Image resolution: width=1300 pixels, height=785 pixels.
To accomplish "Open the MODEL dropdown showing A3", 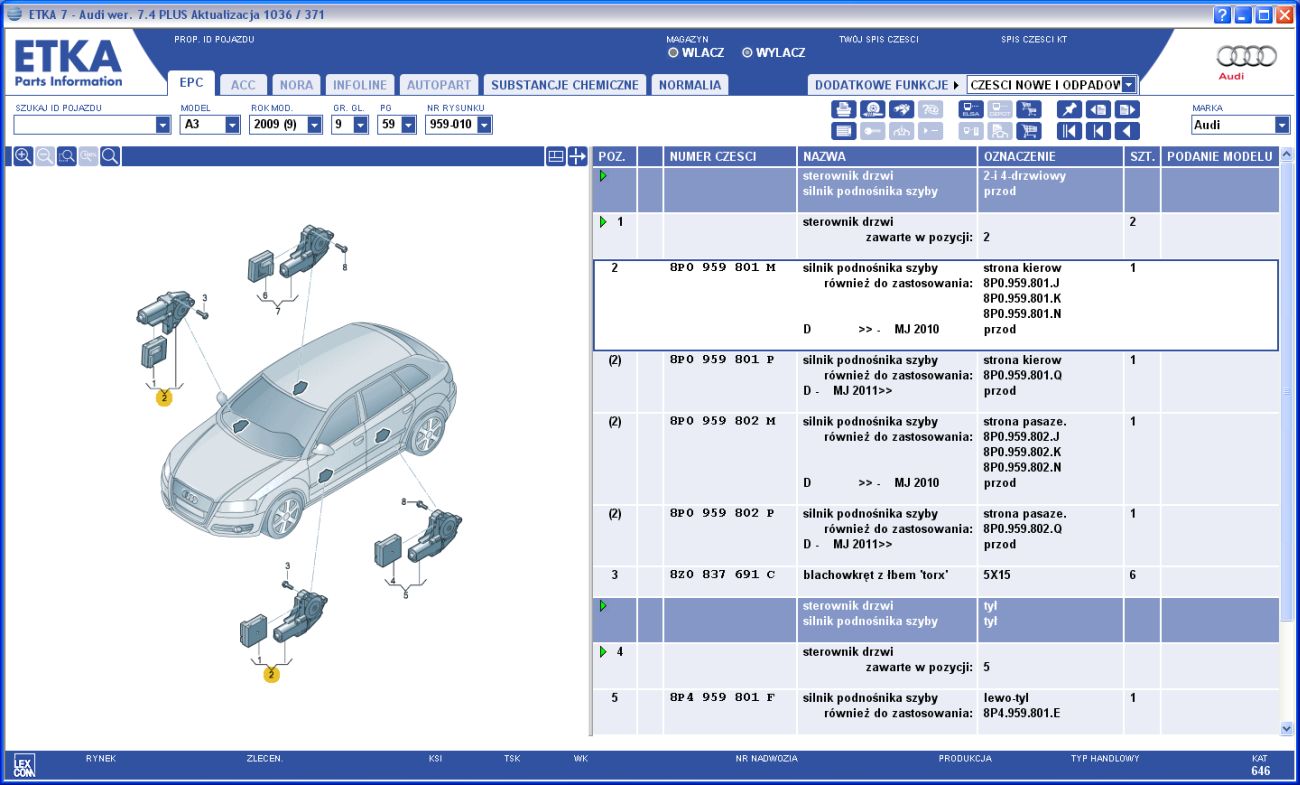I will 232,125.
